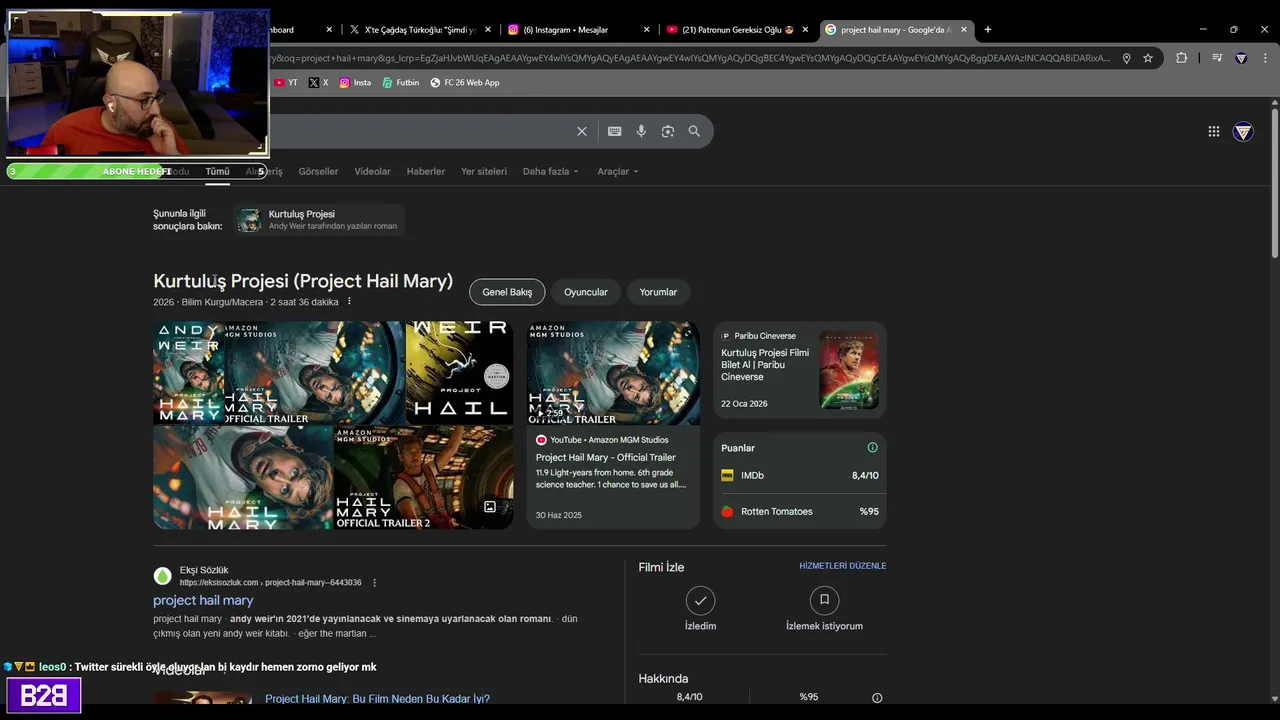
Task: Open the FC 26 Web App bookmark
Action: click(x=465, y=83)
